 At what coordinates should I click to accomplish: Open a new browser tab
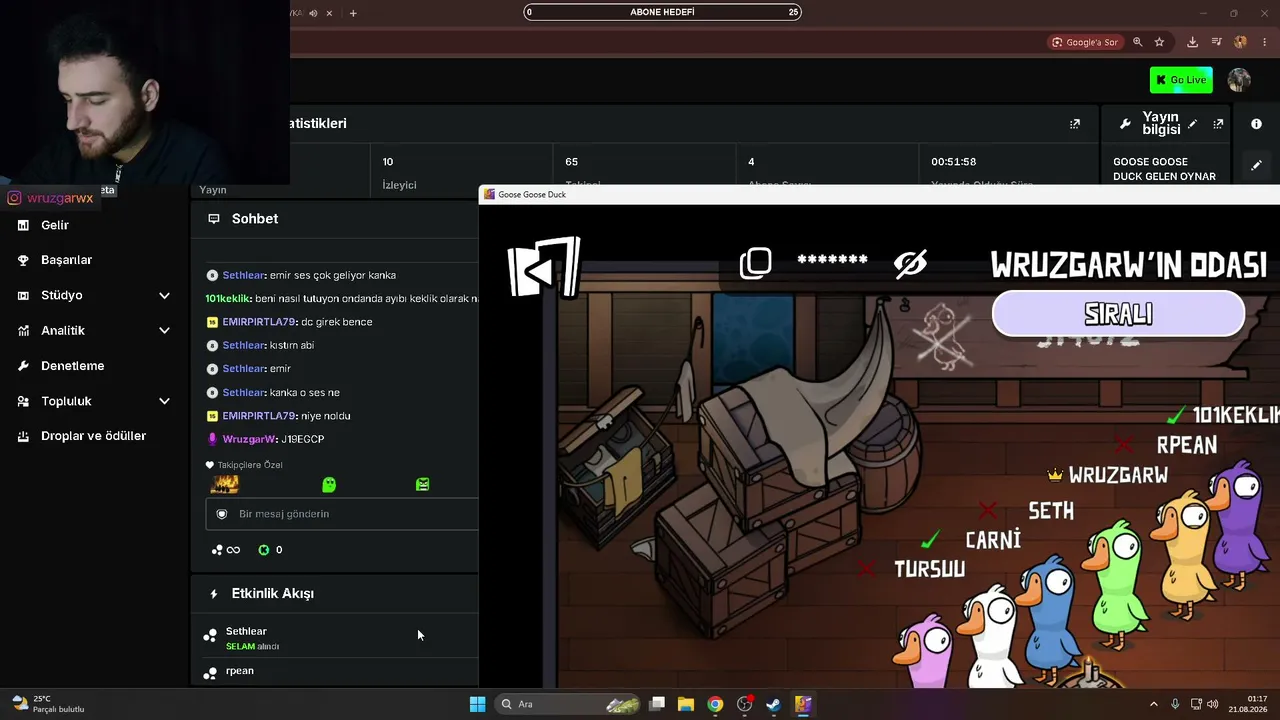tap(353, 13)
